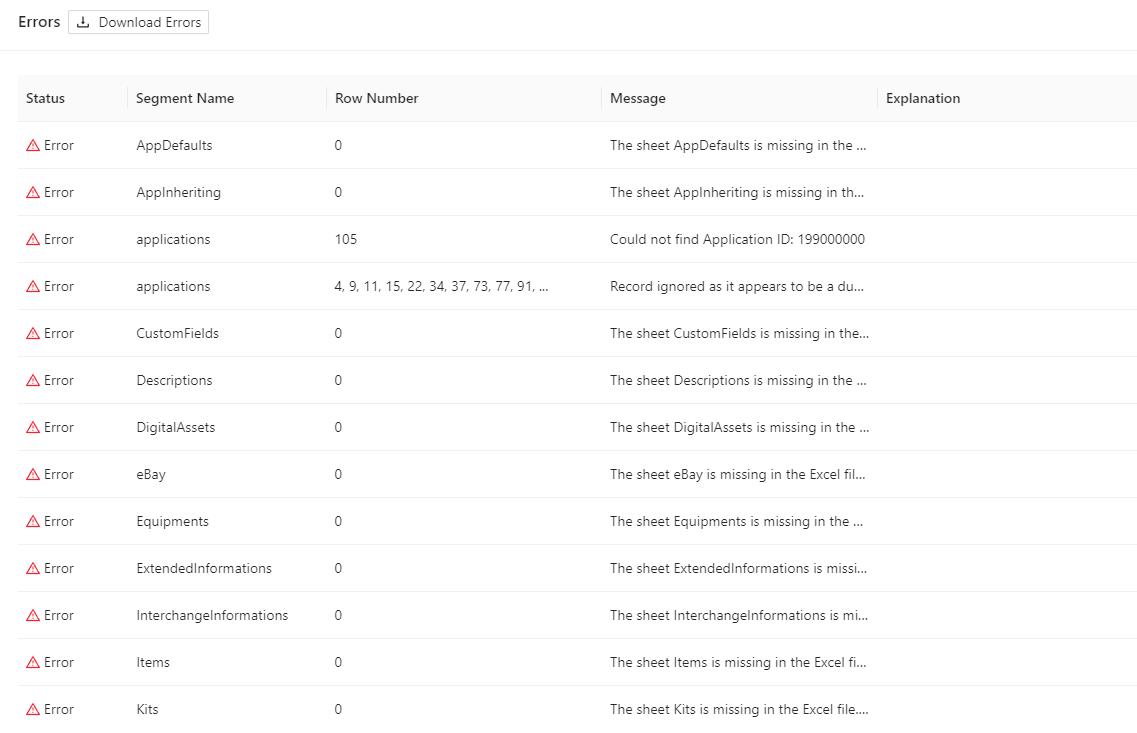The height and width of the screenshot is (733, 1137).
Task: Click the Explanation column header
Action: coord(922,98)
